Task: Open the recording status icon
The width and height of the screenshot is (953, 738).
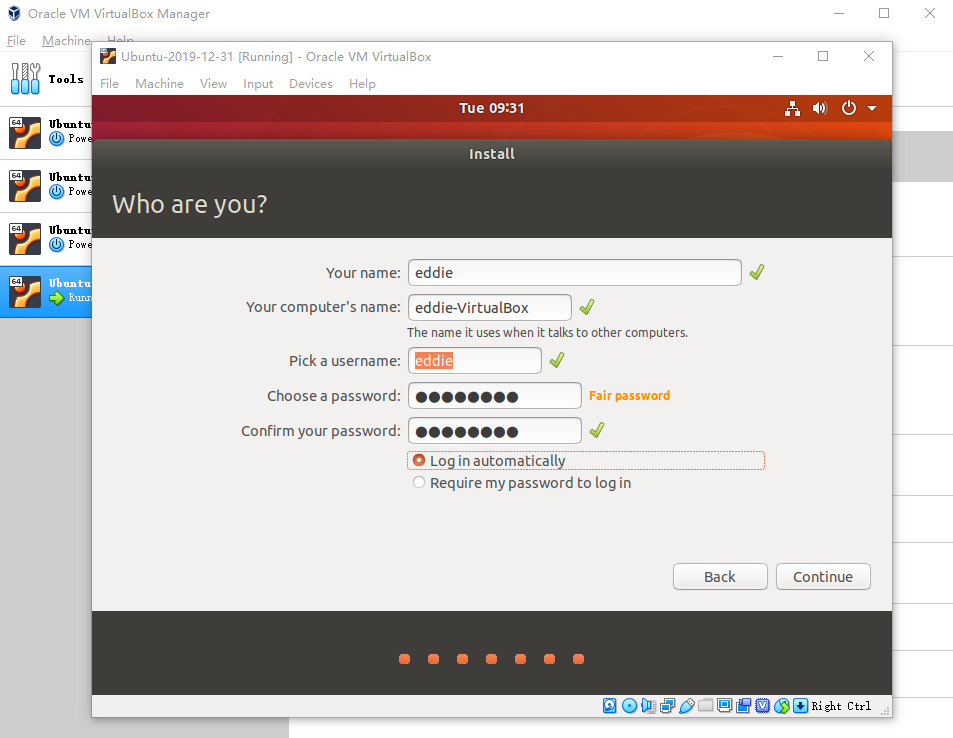Action: [x=743, y=705]
